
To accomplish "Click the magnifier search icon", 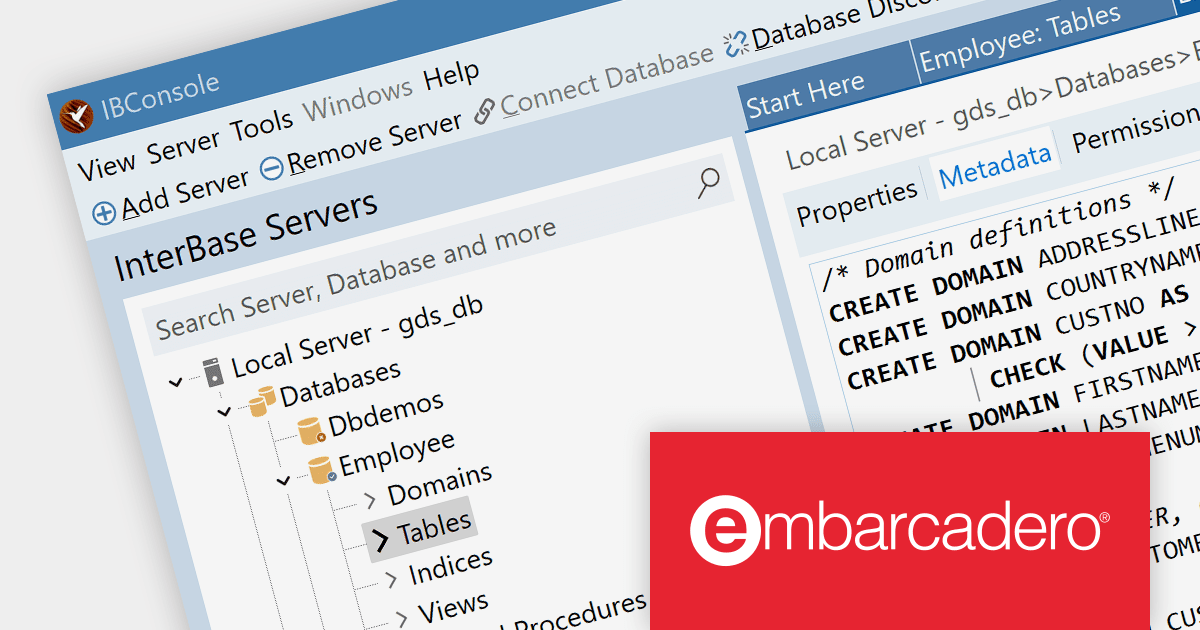I will [709, 182].
